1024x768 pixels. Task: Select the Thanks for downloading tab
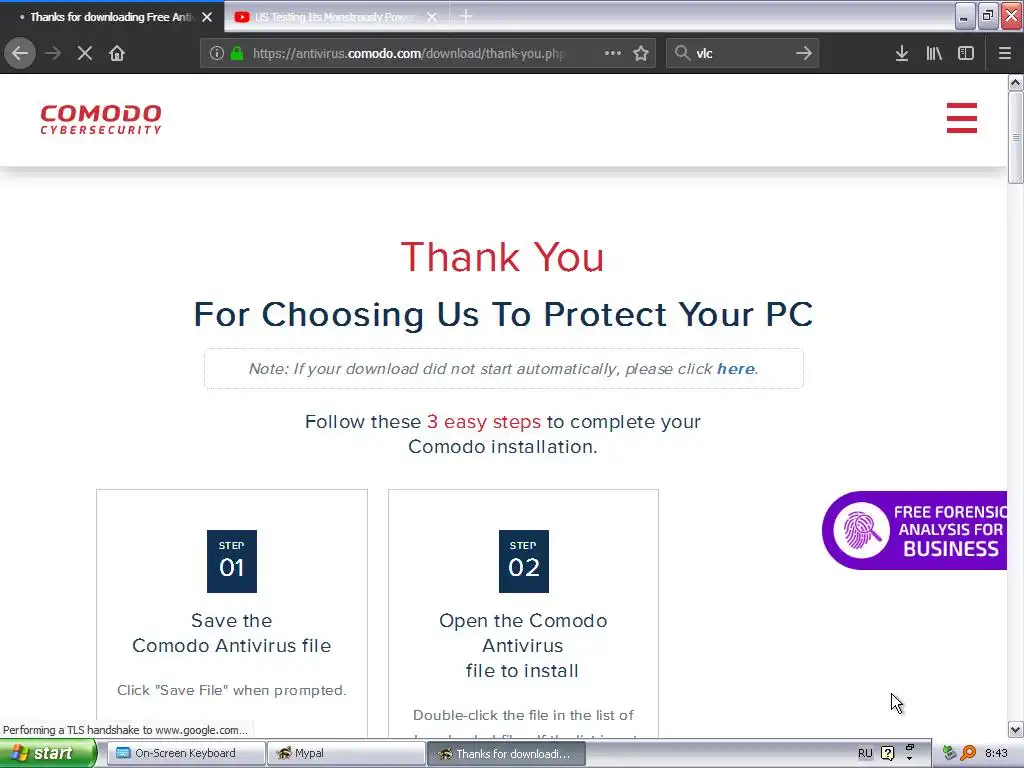click(x=111, y=17)
